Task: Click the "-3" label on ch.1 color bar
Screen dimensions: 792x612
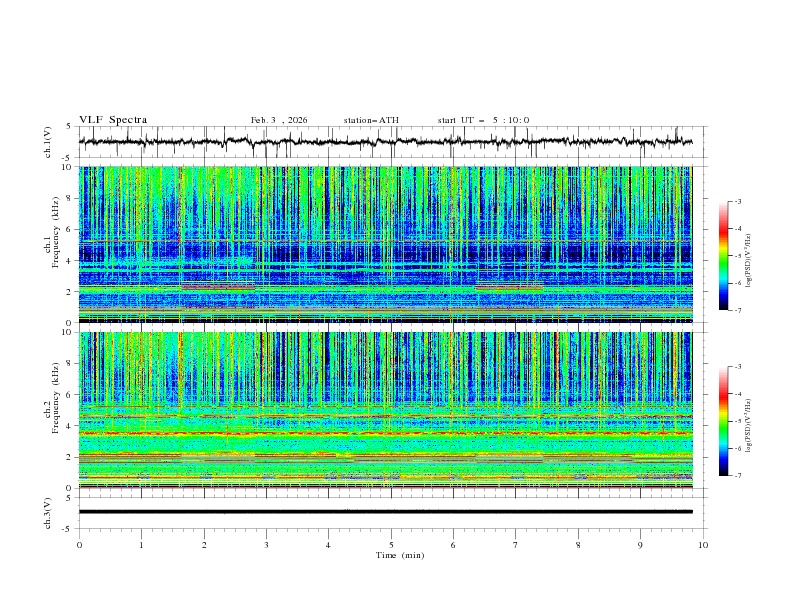Action: pyautogui.click(x=737, y=201)
